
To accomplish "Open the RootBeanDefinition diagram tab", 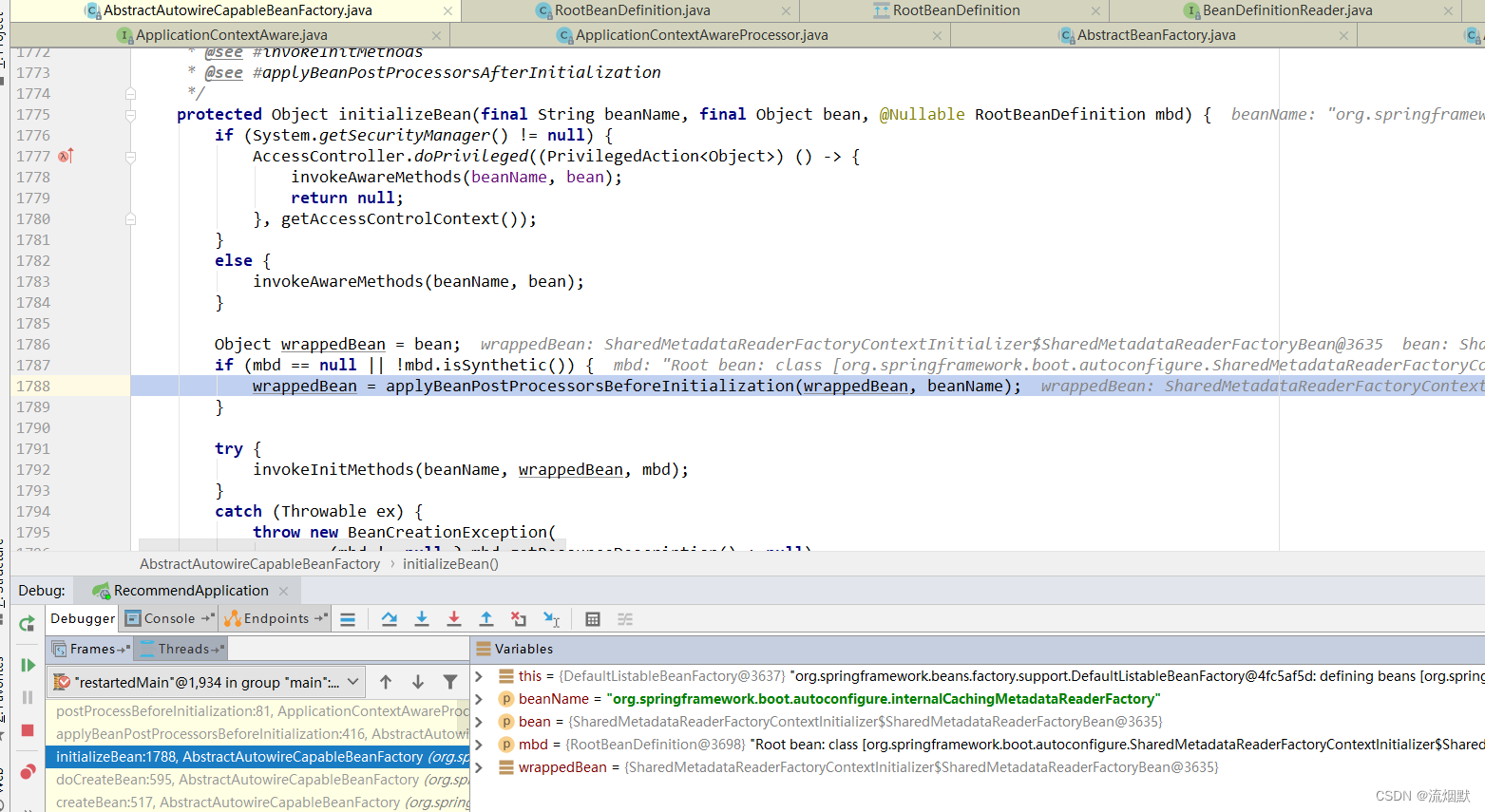I will tap(956, 10).
